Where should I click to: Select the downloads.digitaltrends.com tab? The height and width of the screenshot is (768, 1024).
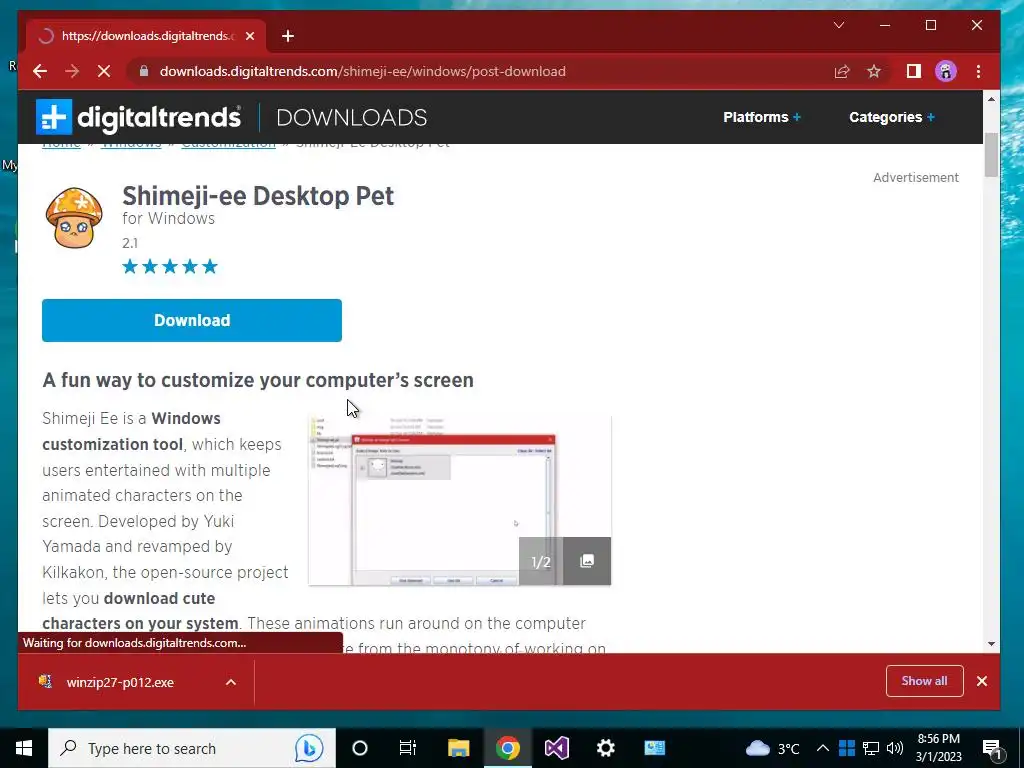tap(146, 36)
